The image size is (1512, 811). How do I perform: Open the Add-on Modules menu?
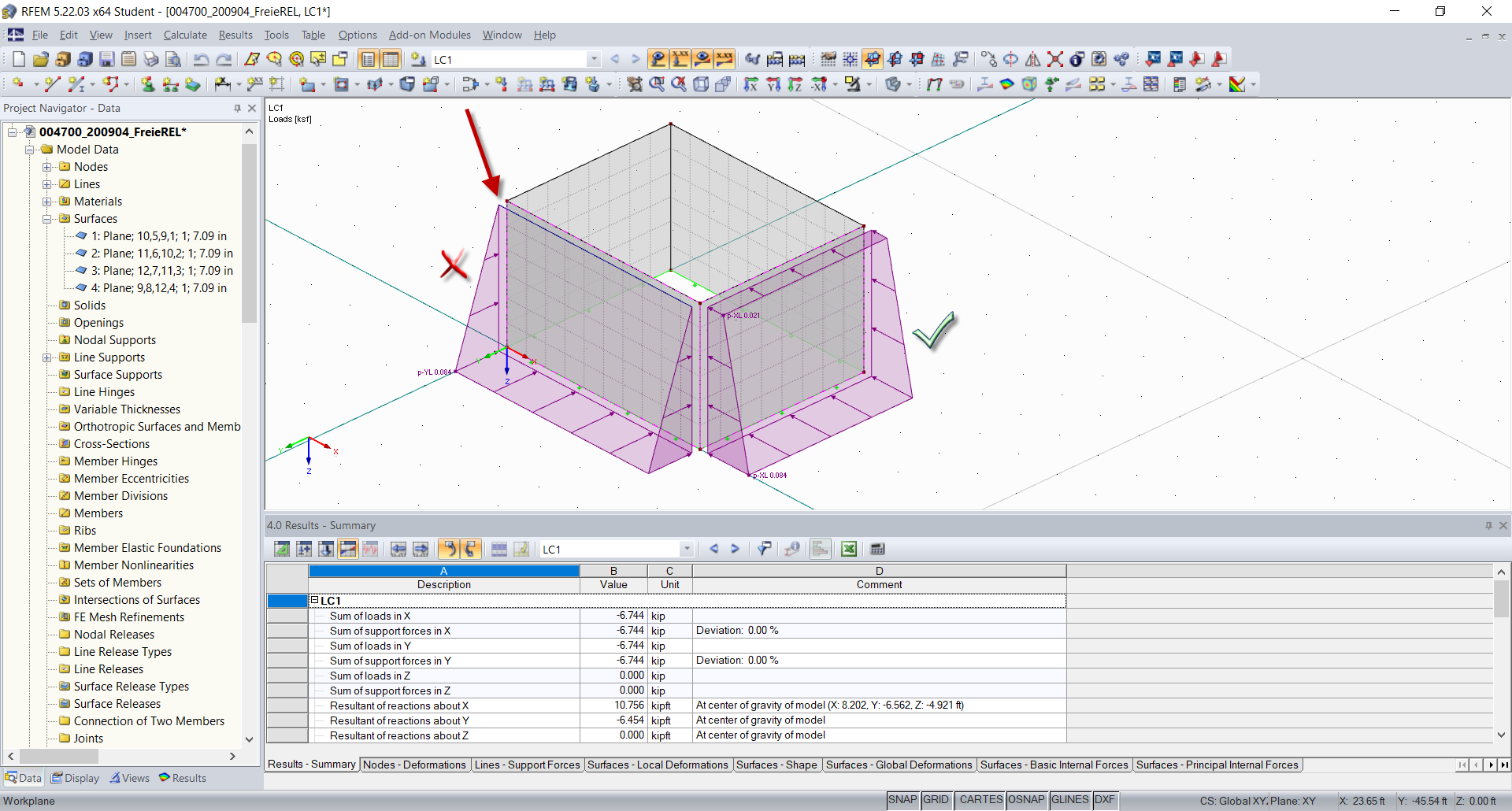(x=430, y=35)
